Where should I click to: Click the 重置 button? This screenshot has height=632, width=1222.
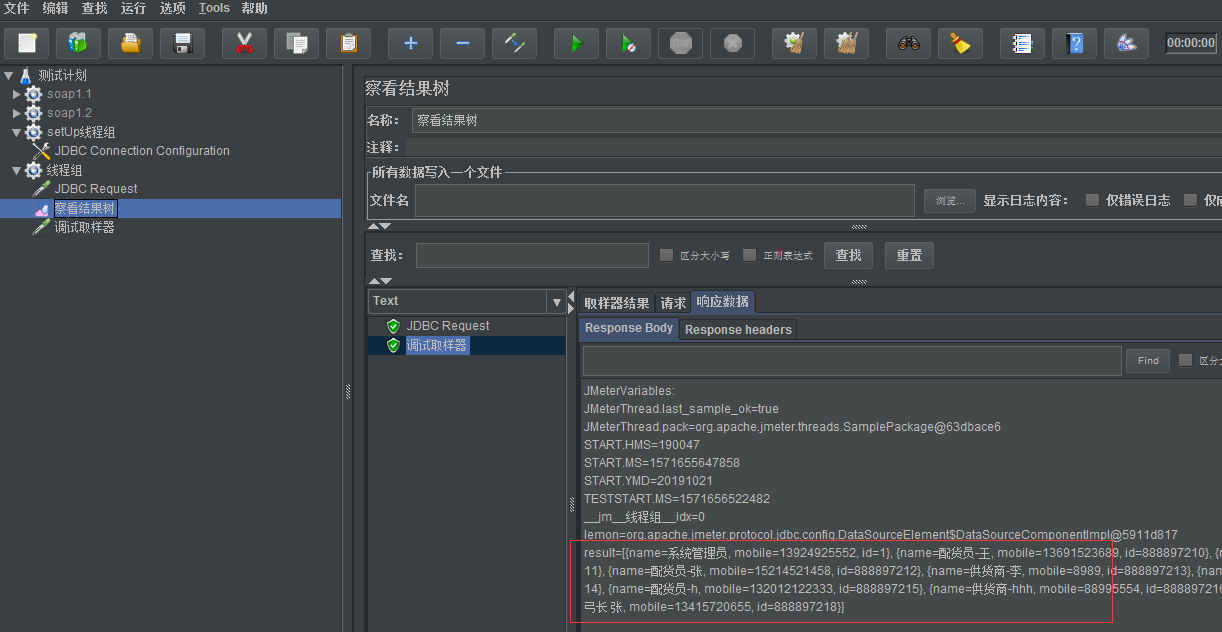click(x=909, y=255)
